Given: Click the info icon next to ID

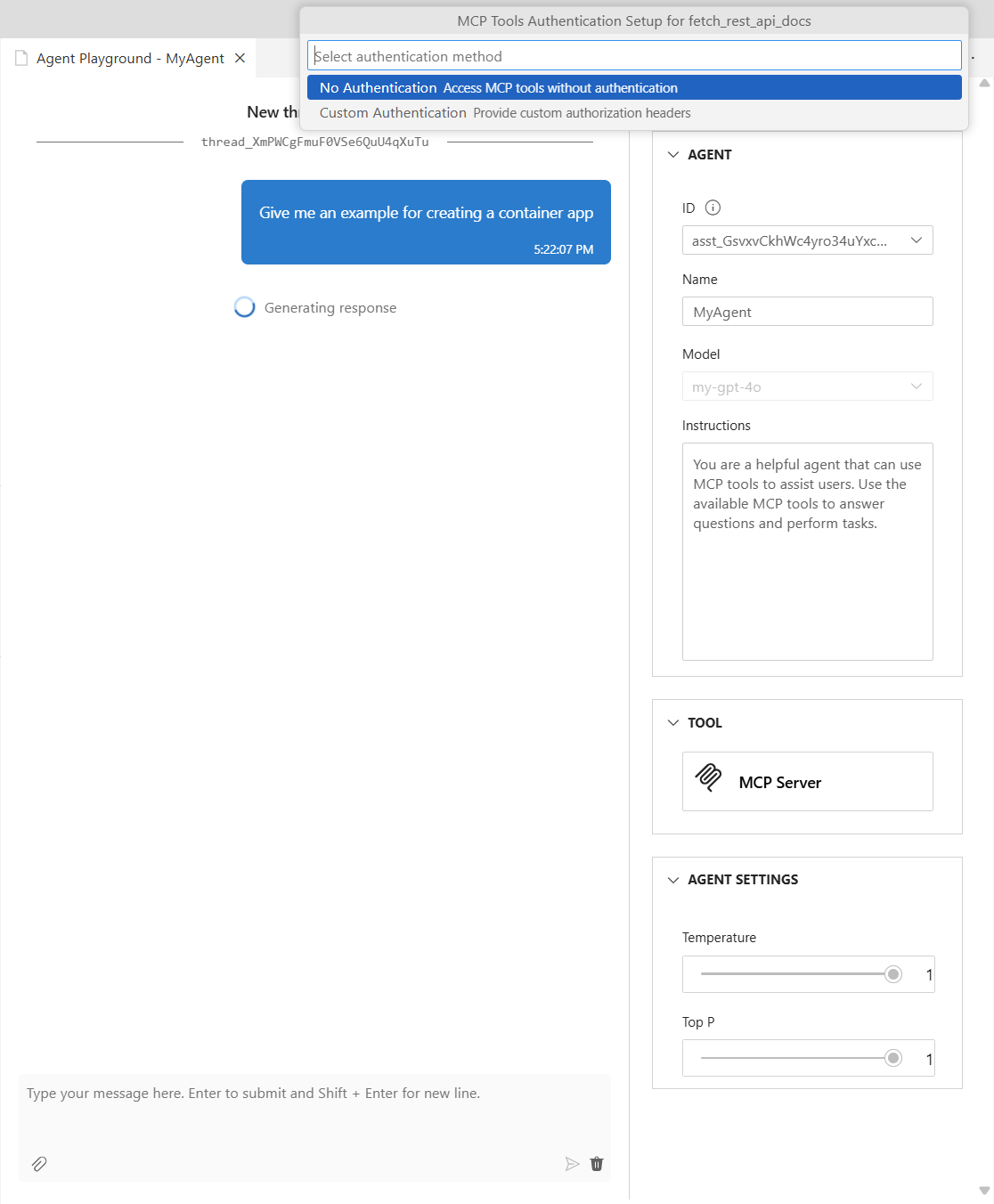Looking at the screenshot, I should click(x=713, y=207).
